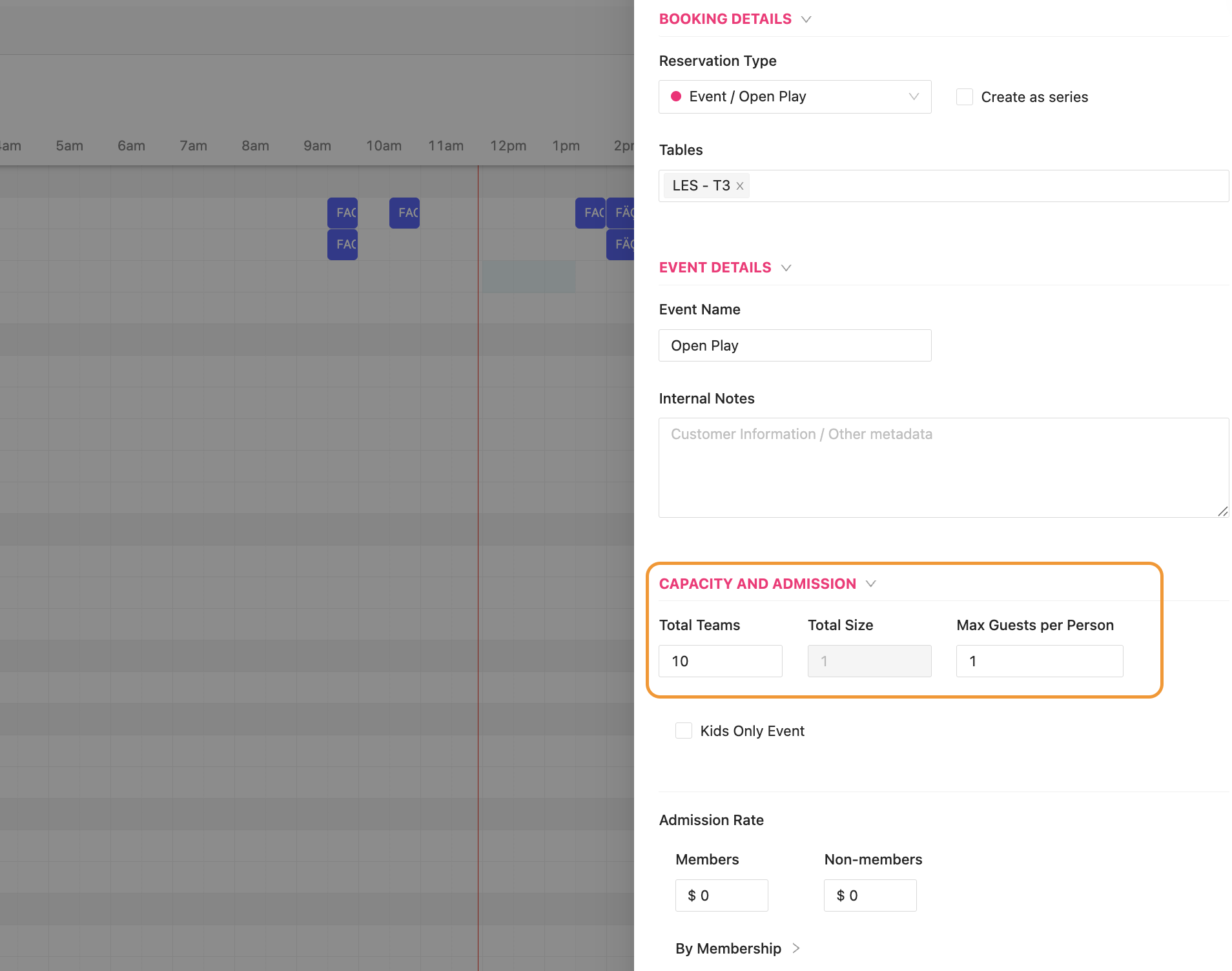The height and width of the screenshot is (971, 1232).
Task: Click the Tables selection field
Action: click(x=988, y=186)
